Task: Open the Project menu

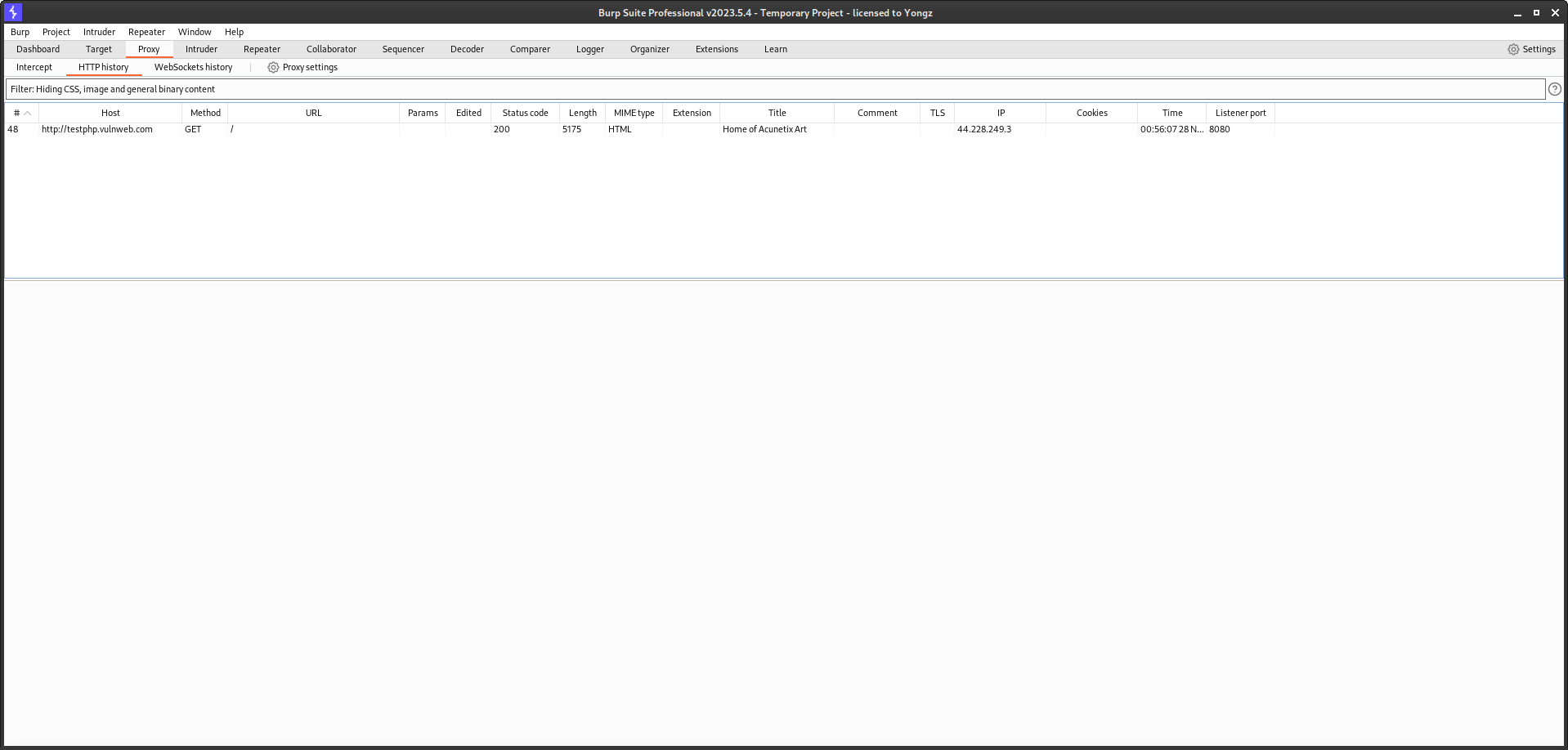Action: pyautogui.click(x=56, y=32)
